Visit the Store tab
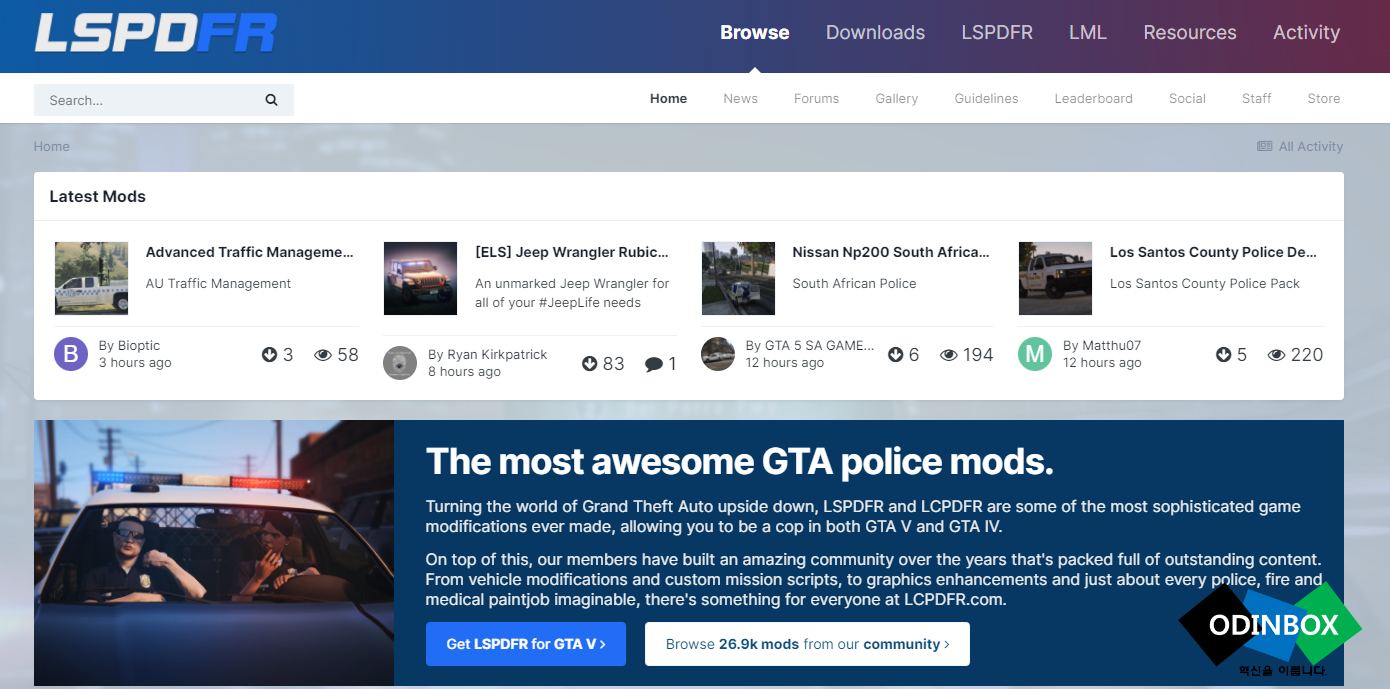 pyautogui.click(x=1324, y=98)
